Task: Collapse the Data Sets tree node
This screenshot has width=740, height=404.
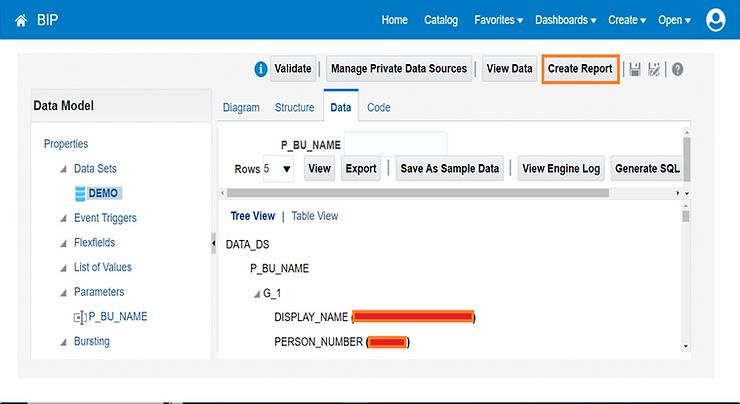Action: (64, 169)
